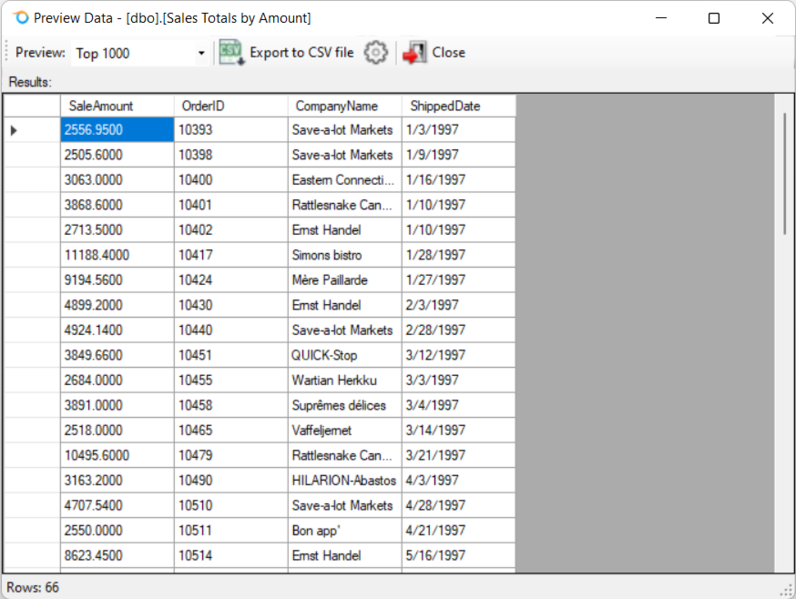Select the shipped date 5/16/1997 cell
Image resolution: width=796 pixels, height=599 pixels.
(458, 555)
